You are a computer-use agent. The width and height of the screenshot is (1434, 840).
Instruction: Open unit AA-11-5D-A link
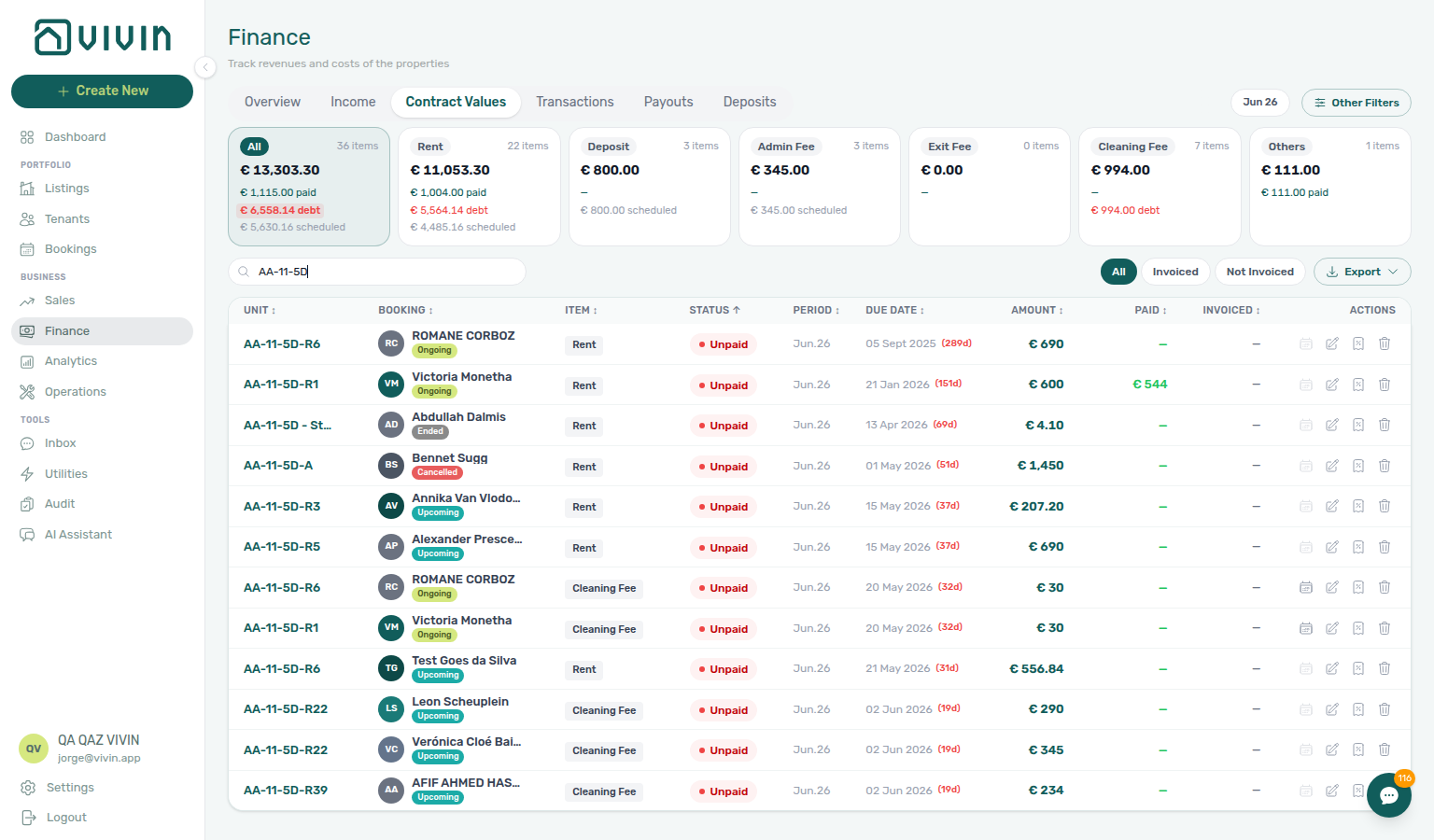(278, 466)
